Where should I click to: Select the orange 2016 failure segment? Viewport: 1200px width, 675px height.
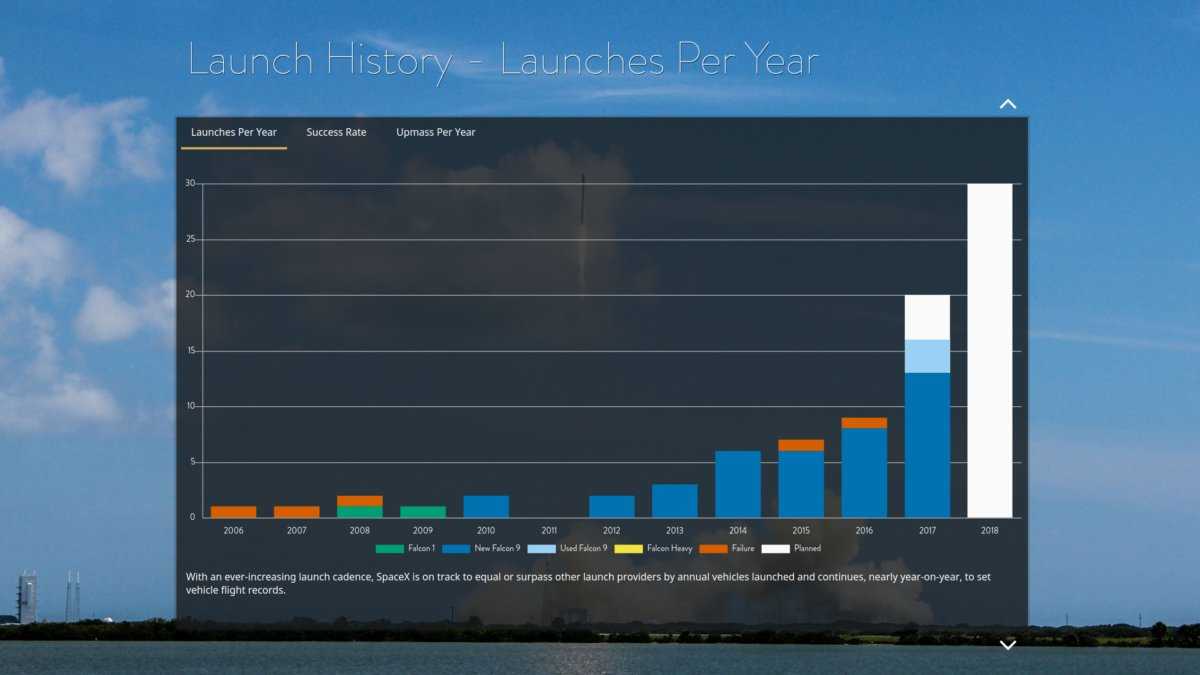click(x=864, y=423)
